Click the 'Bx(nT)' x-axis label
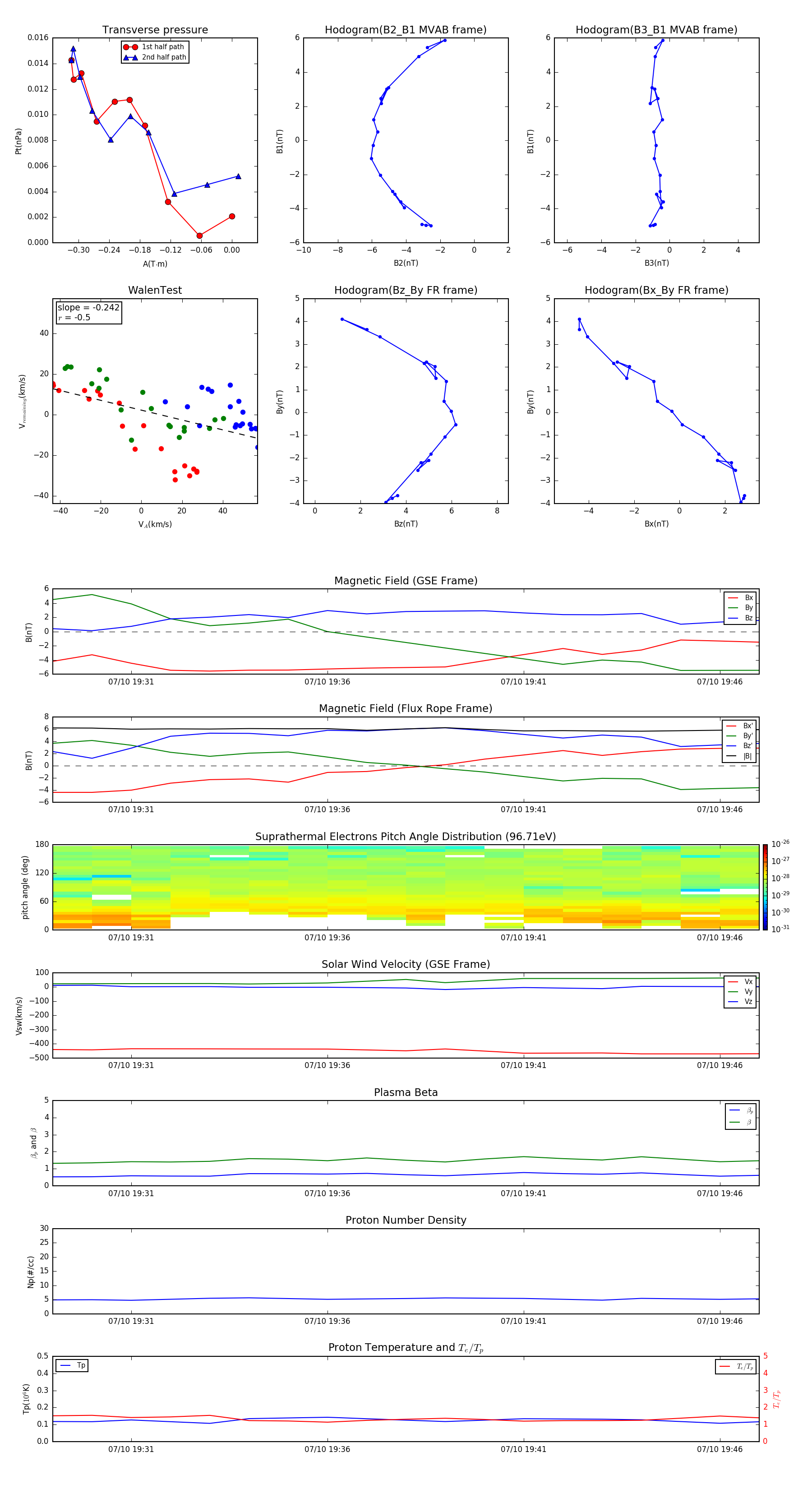812x1489 pixels. point(656,524)
